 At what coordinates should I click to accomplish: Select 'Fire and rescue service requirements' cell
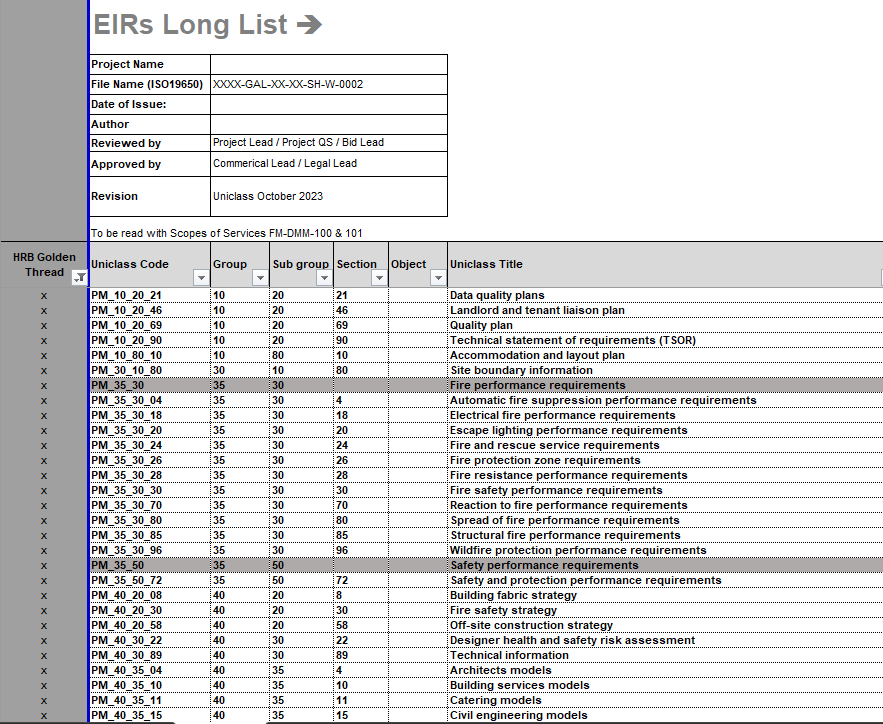(x=665, y=445)
